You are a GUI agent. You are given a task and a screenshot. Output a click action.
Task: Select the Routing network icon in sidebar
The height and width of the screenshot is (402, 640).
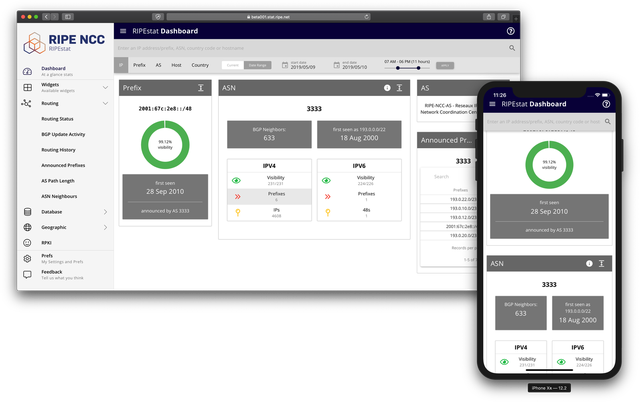point(26,103)
